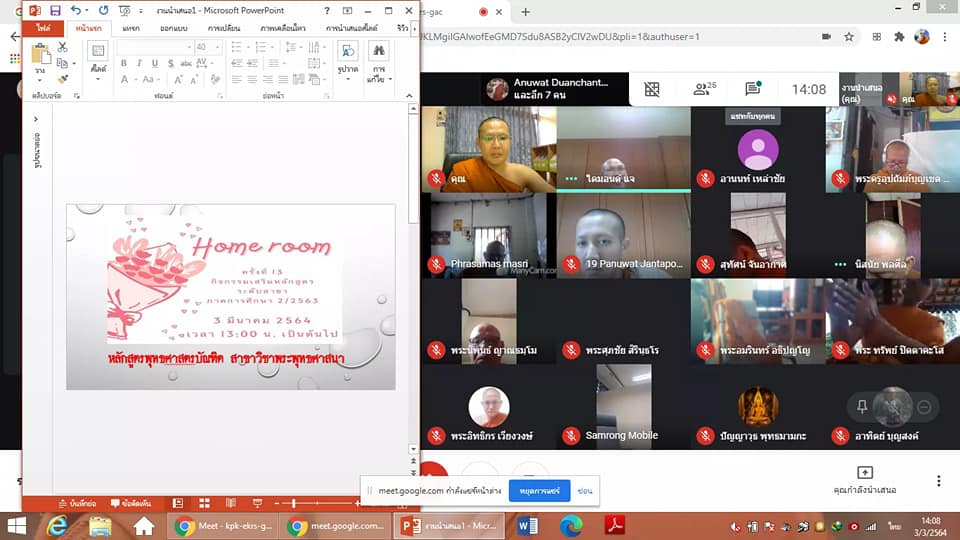
Task: Change Meet layout grid icon
Action: tap(652, 89)
